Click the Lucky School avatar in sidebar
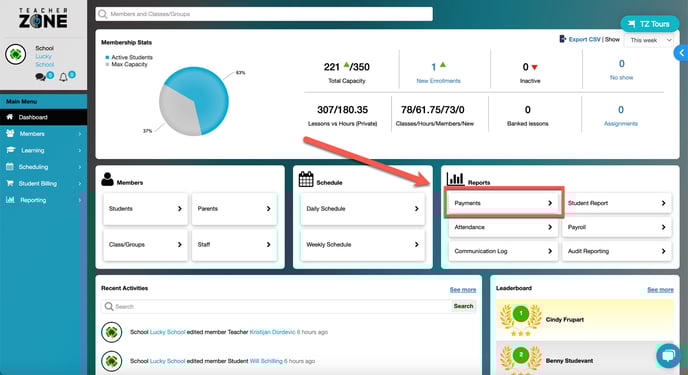 pyautogui.click(x=16, y=54)
